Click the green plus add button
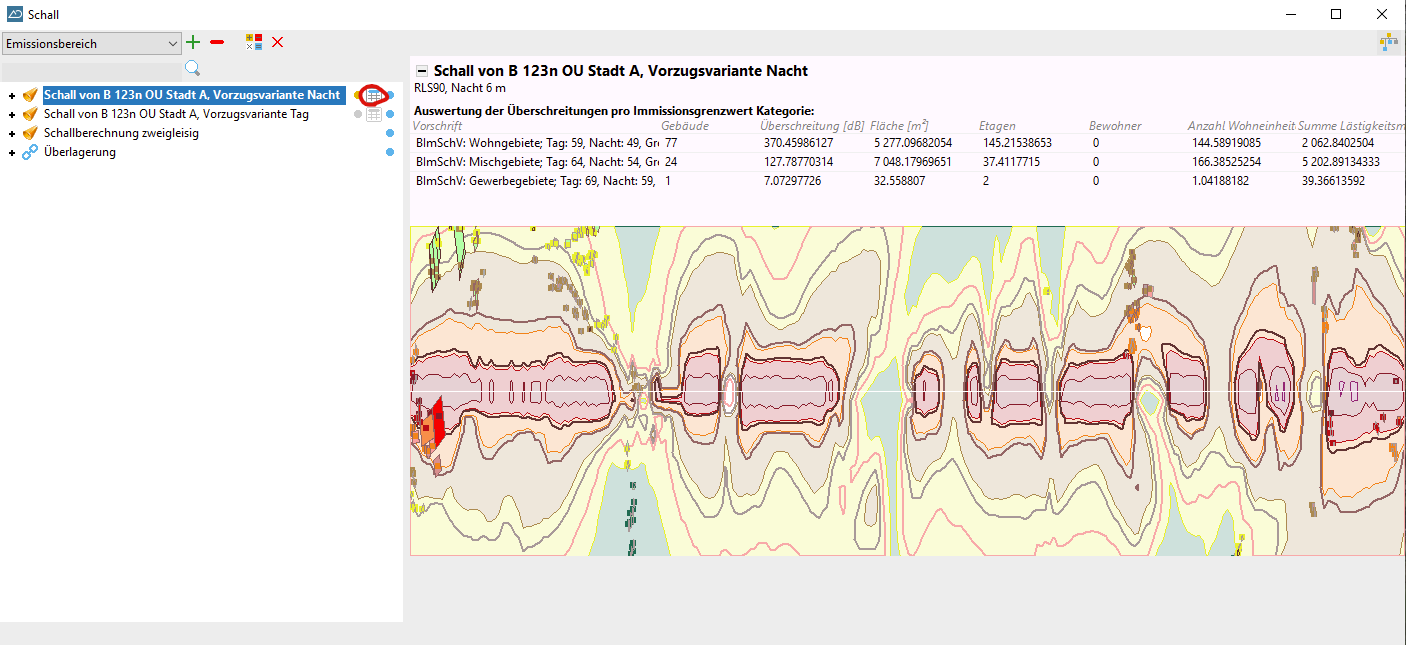 (x=193, y=42)
